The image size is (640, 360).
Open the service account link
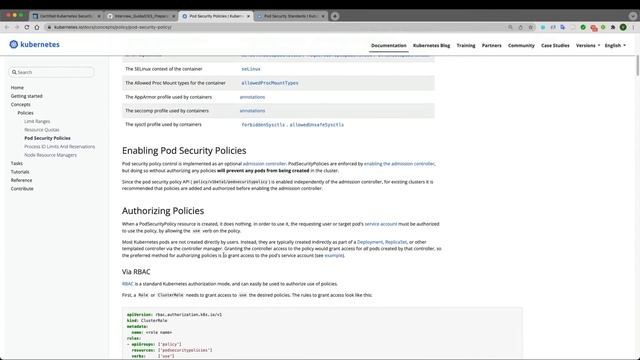point(381,224)
